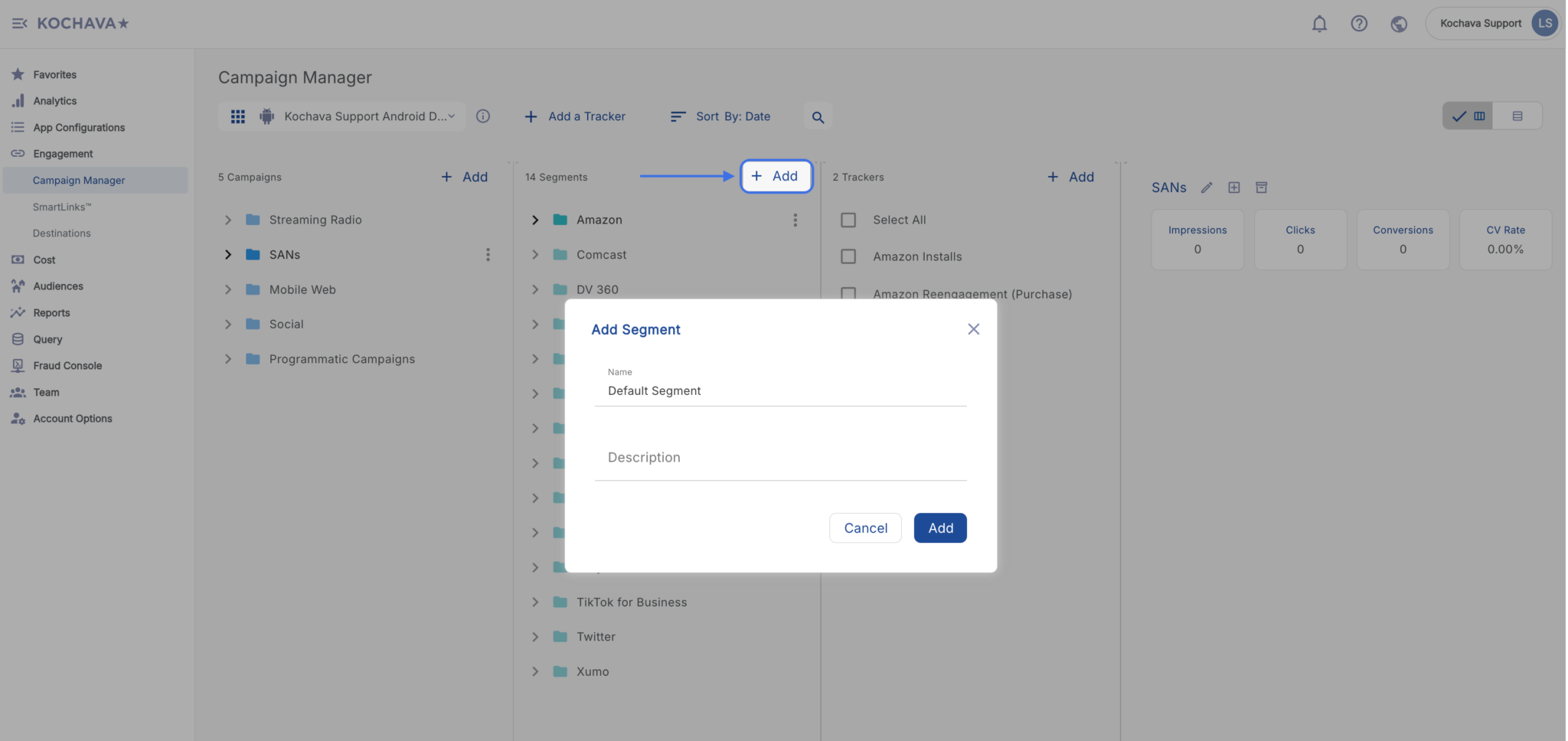This screenshot has width=1568, height=741.
Task: Expand the Xumo segment
Action: 535,672
